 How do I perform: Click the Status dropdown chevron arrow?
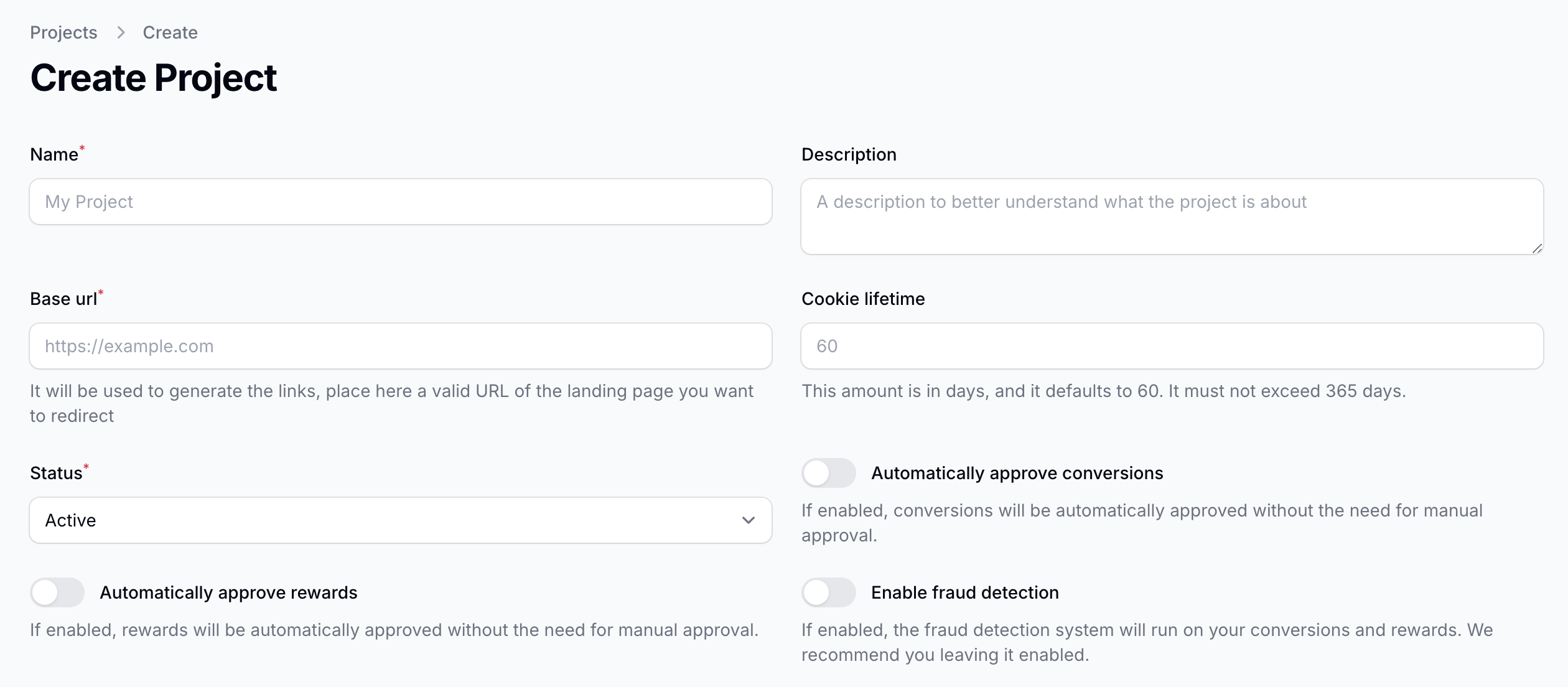(749, 520)
